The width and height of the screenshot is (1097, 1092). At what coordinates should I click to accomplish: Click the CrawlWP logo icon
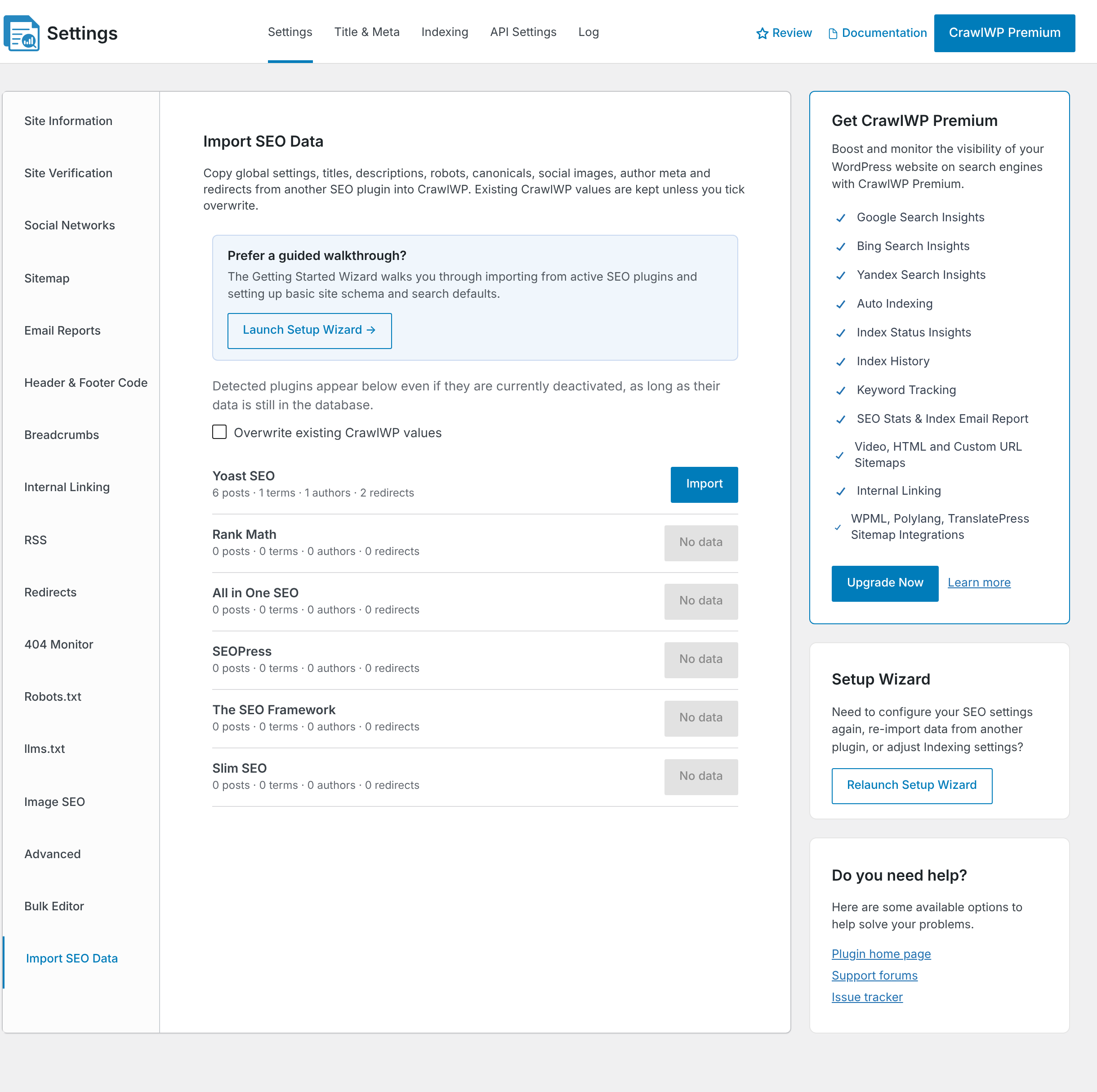click(22, 33)
